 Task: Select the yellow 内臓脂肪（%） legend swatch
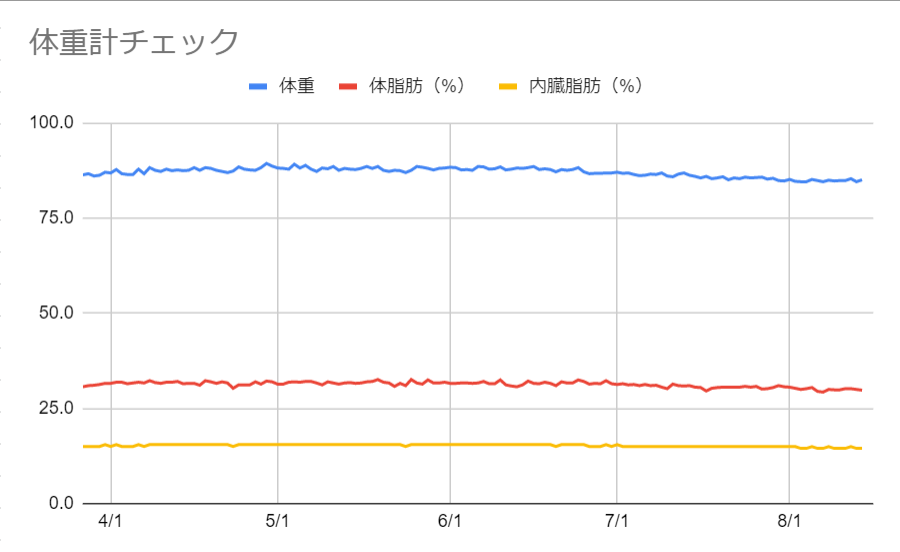508,87
